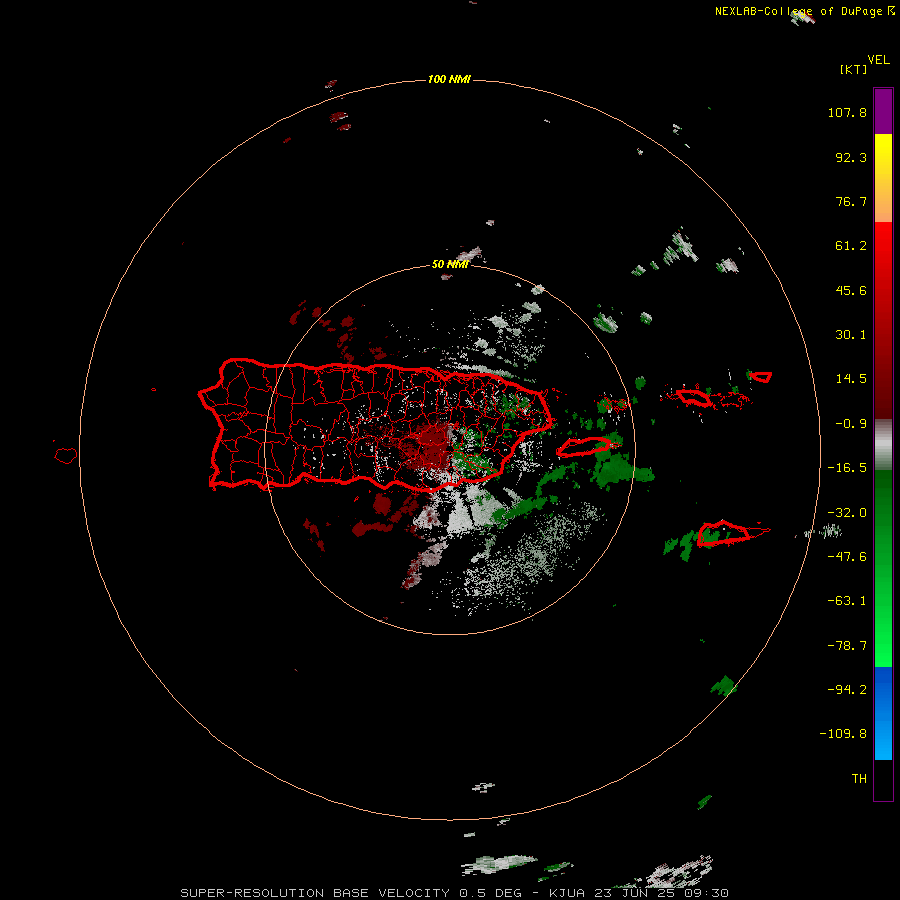This screenshot has height=900, width=900.
Task: Select the -63.1 legend value
Action: point(847,601)
